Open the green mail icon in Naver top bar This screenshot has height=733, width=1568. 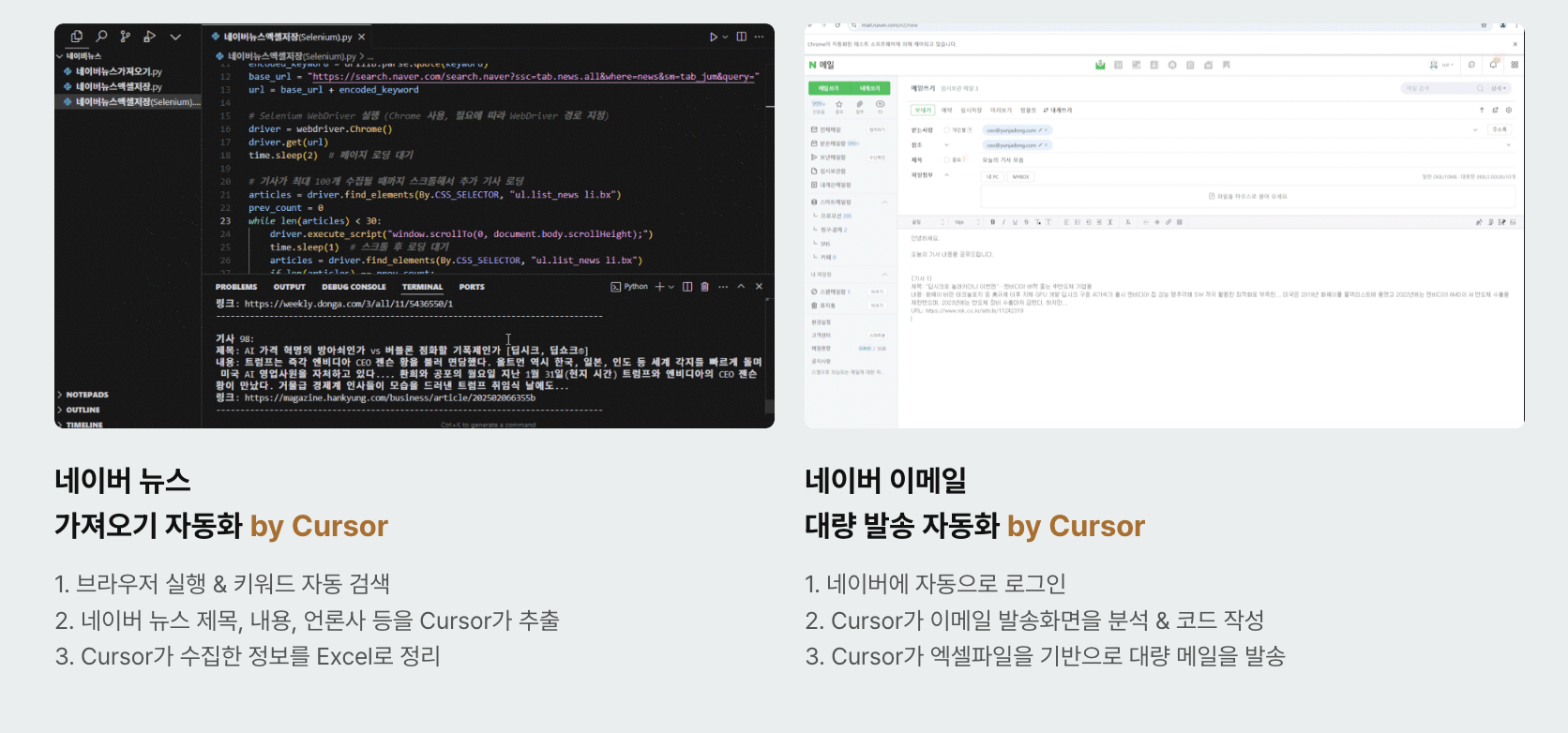[1100, 65]
